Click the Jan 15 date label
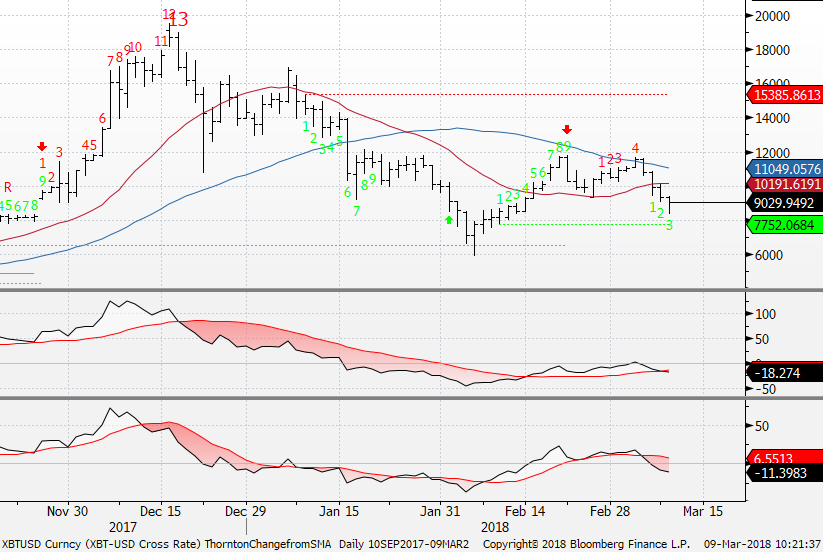The width and height of the screenshot is (823, 552). pyautogui.click(x=339, y=511)
